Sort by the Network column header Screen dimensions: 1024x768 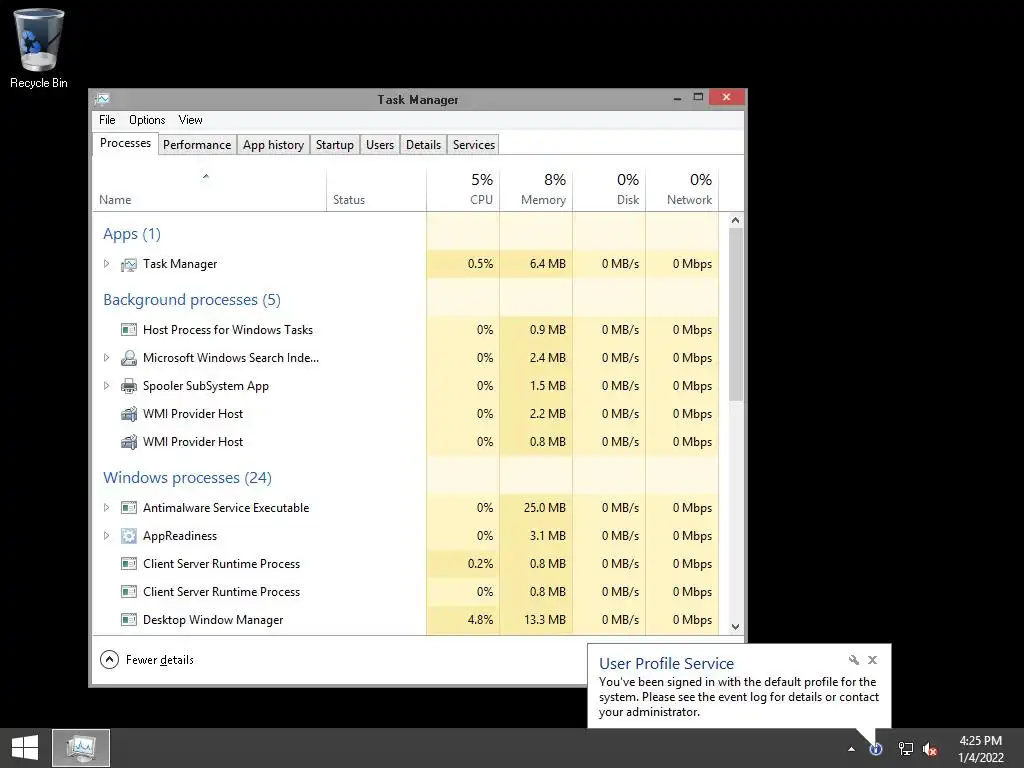tap(682, 190)
